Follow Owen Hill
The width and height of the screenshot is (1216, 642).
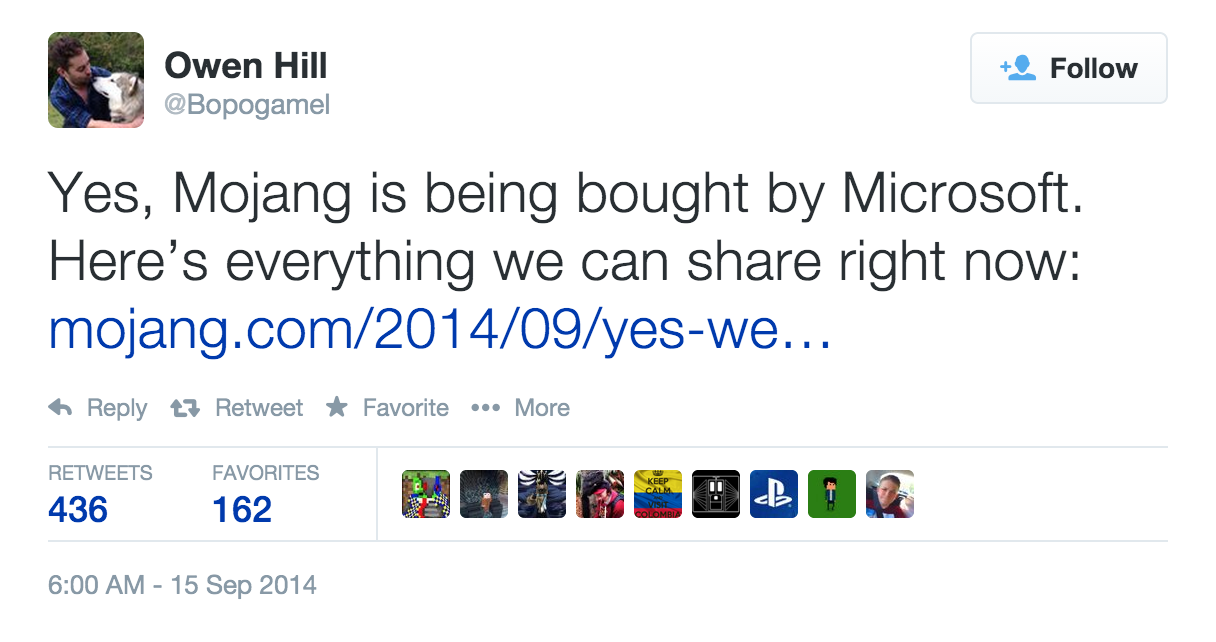(1068, 68)
